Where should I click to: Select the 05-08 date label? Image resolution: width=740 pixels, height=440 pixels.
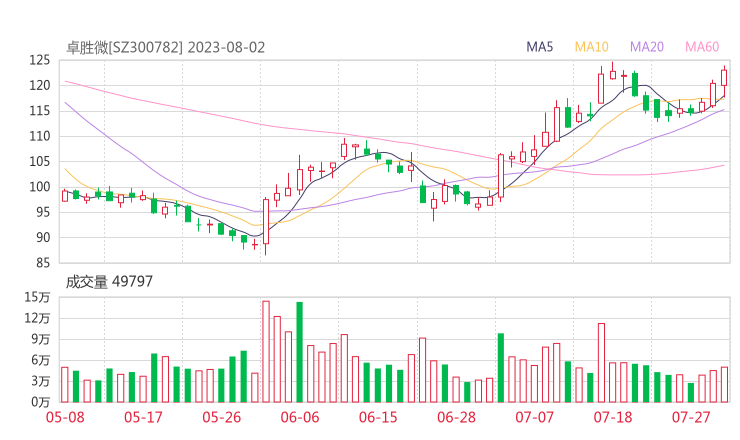tap(65, 418)
